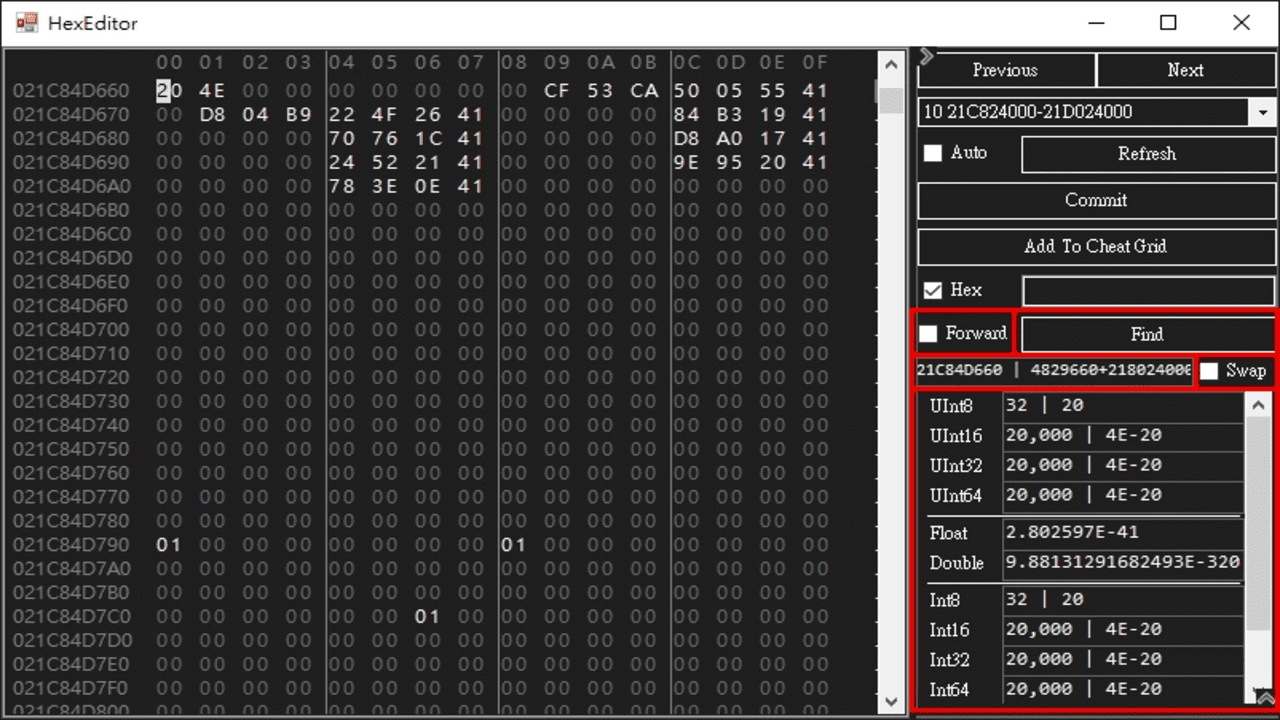Minimize the HexEditor window
1280x720 pixels.
coord(1095,23)
